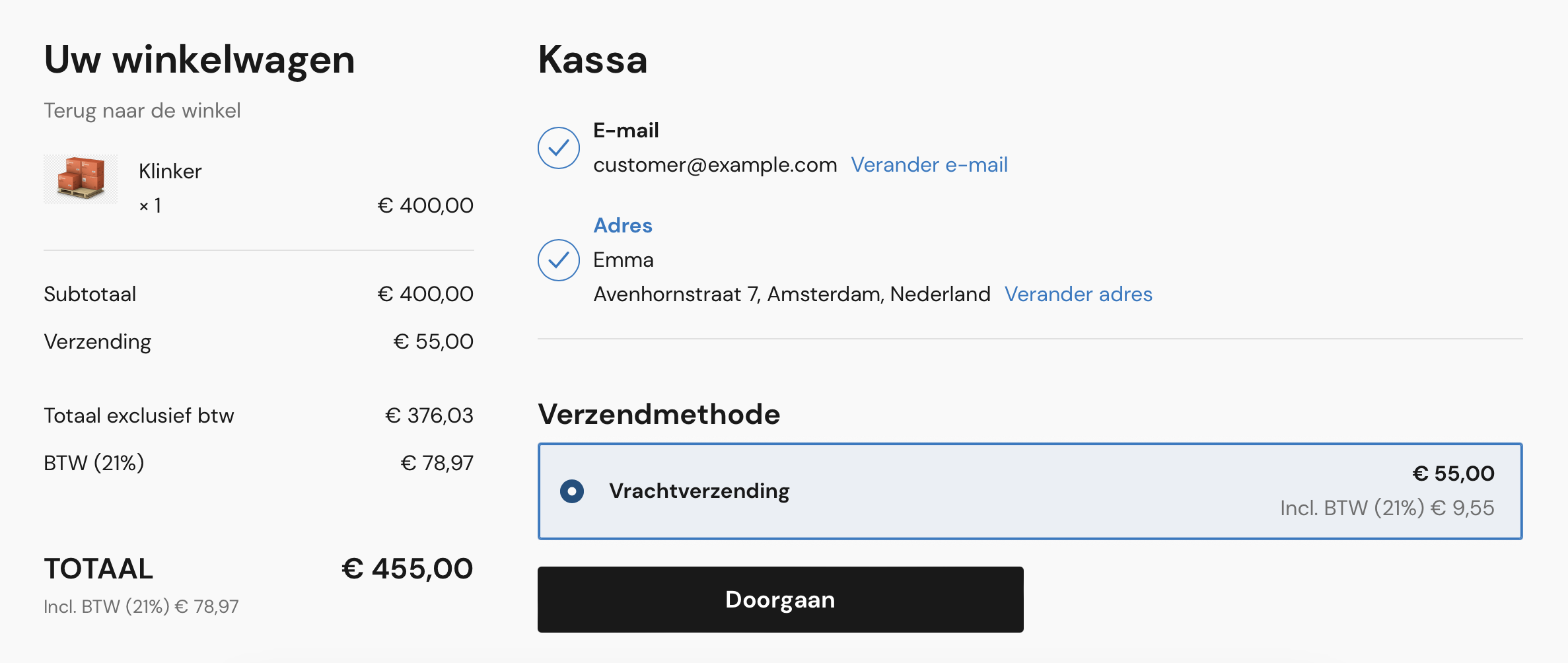Click the Adres step checkmark icon
This screenshot has height=663, width=1568.
[559, 260]
